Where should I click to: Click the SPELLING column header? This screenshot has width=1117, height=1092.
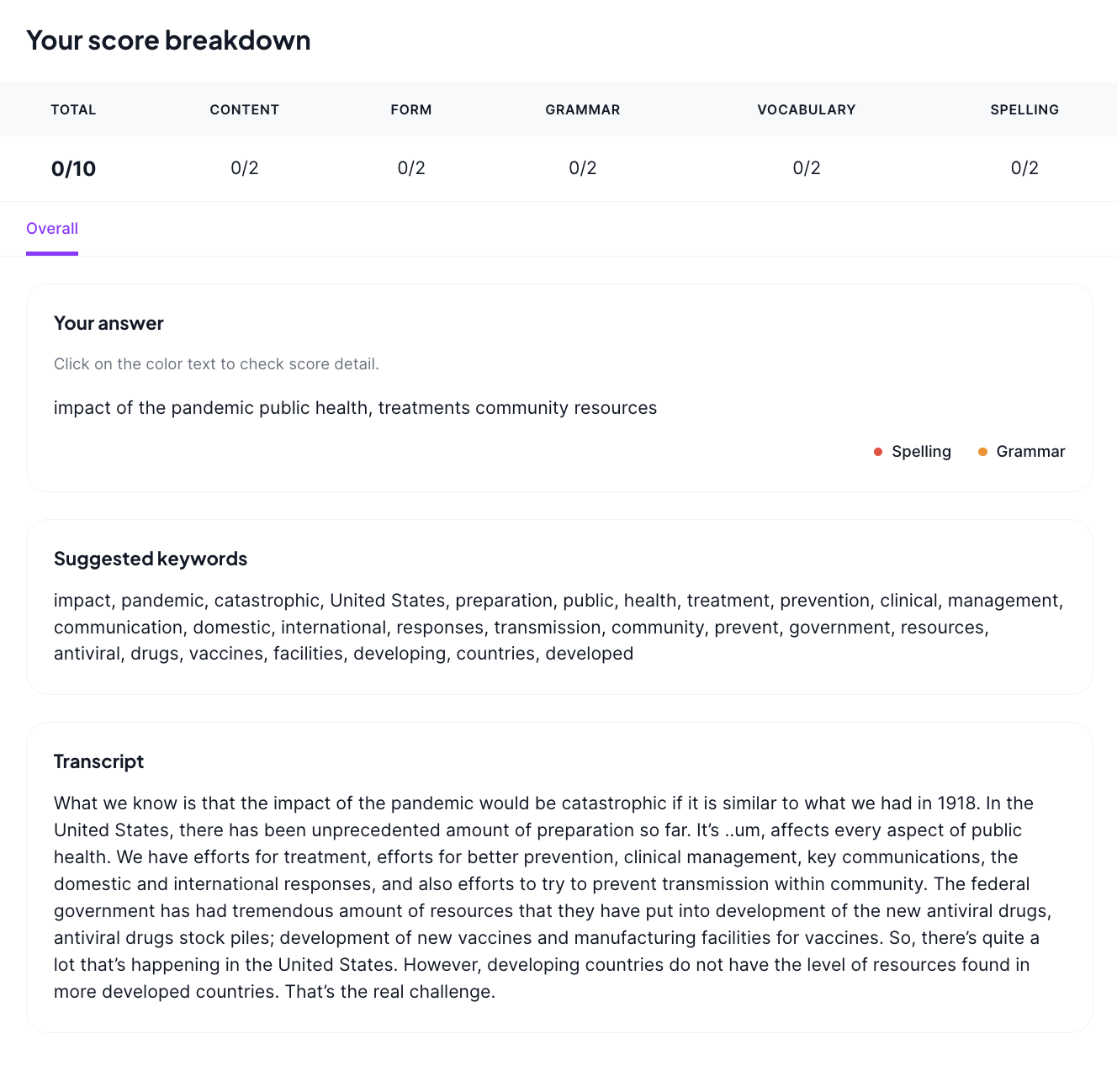tap(1024, 109)
